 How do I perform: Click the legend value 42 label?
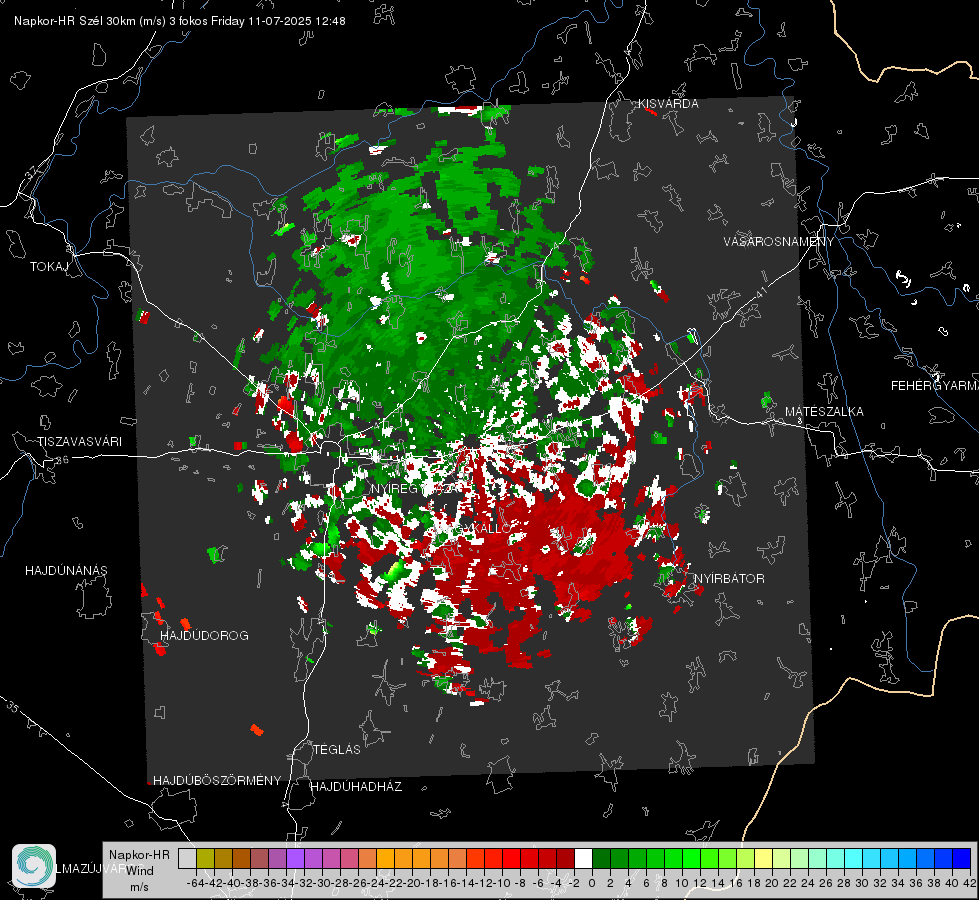coord(970,883)
